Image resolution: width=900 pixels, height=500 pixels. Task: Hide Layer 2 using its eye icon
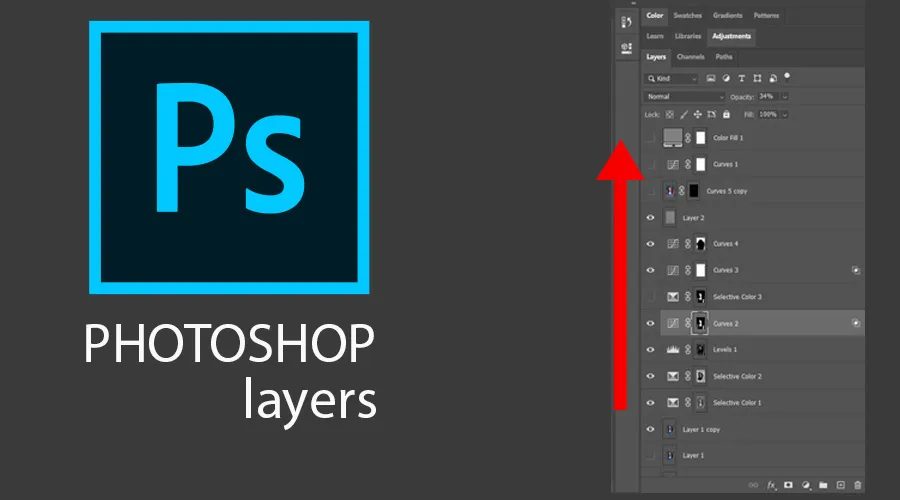point(650,218)
